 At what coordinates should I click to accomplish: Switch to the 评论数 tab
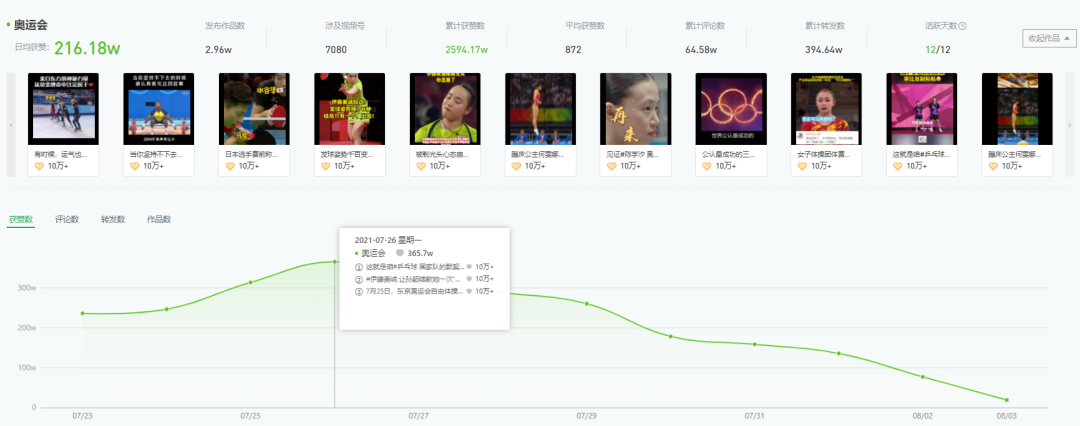[x=67, y=220]
